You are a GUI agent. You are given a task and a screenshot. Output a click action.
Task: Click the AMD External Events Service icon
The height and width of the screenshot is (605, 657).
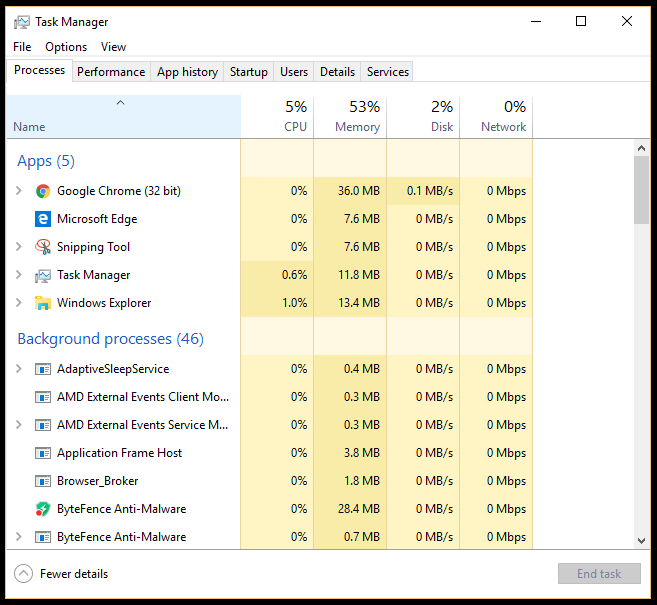coord(43,425)
